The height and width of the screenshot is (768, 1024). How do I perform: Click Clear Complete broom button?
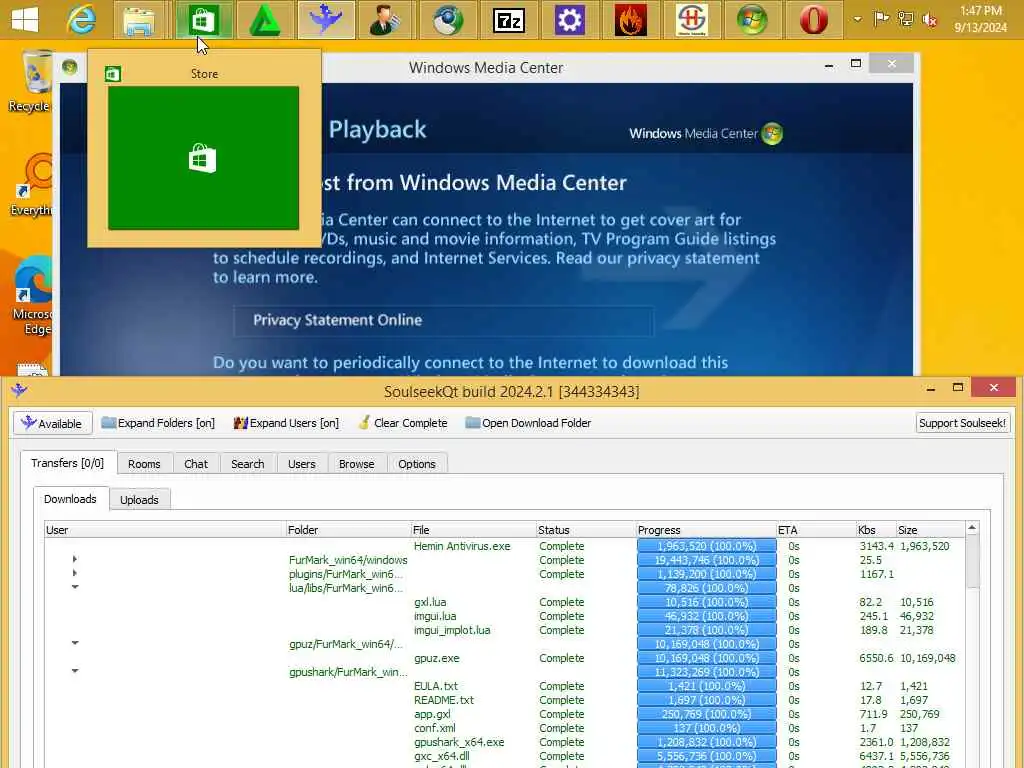(403, 423)
